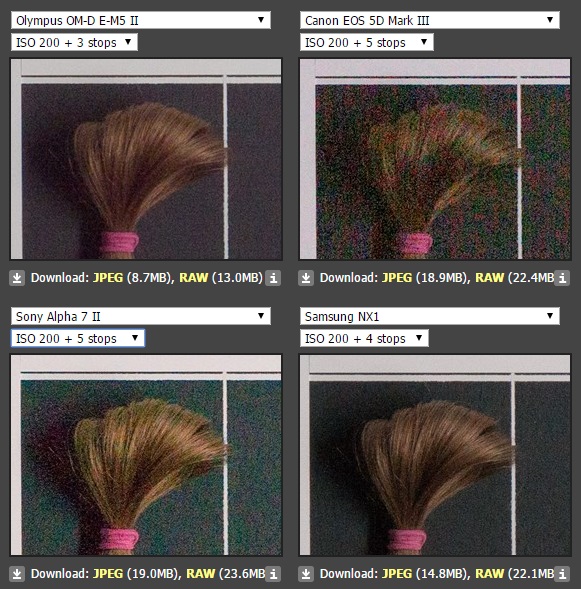Change the Canon ISO 200 + 5 stops setting
Screen dimensions: 581x589
pyautogui.click(x=367, y=42)
